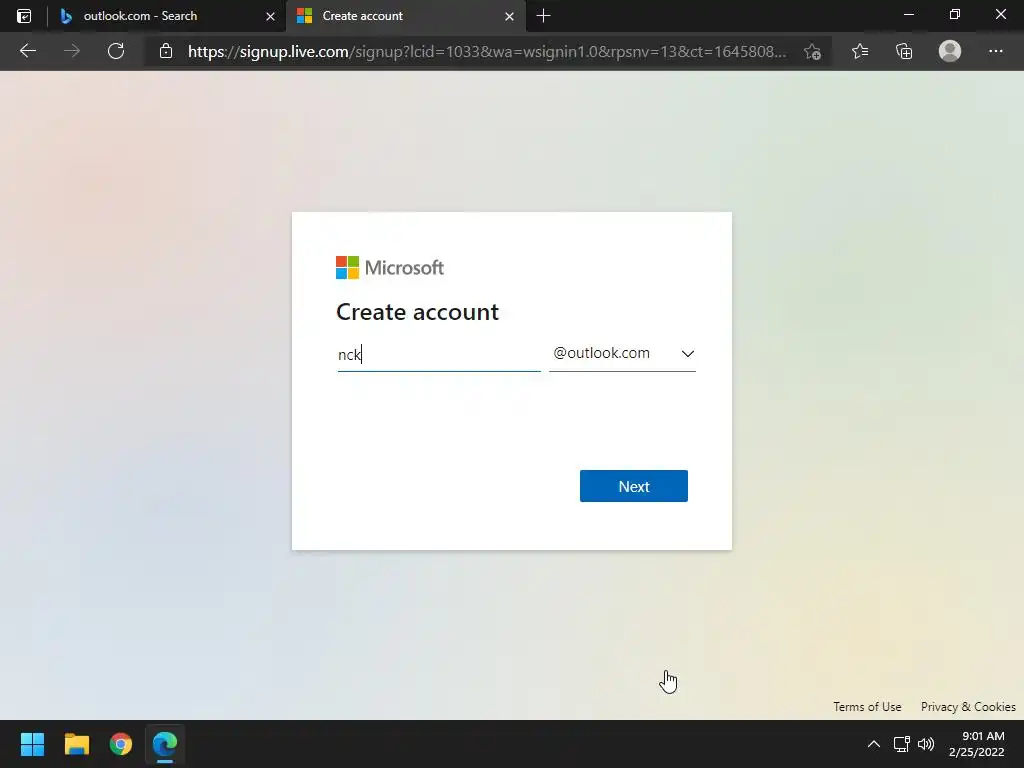The image size is (1024, 768).
Task: Click the address bar URL
Action: tap(487, 52)
